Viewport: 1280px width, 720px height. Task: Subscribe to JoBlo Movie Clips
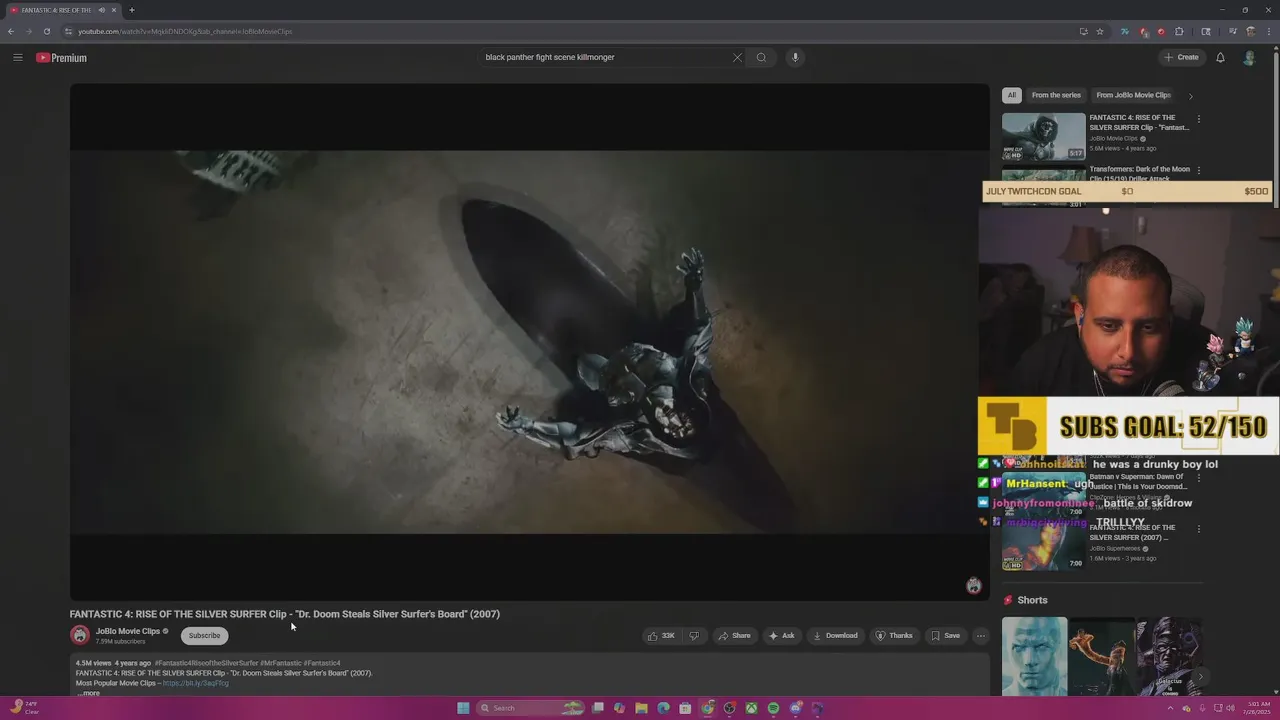pyautogui.click(x=204, y=635)
